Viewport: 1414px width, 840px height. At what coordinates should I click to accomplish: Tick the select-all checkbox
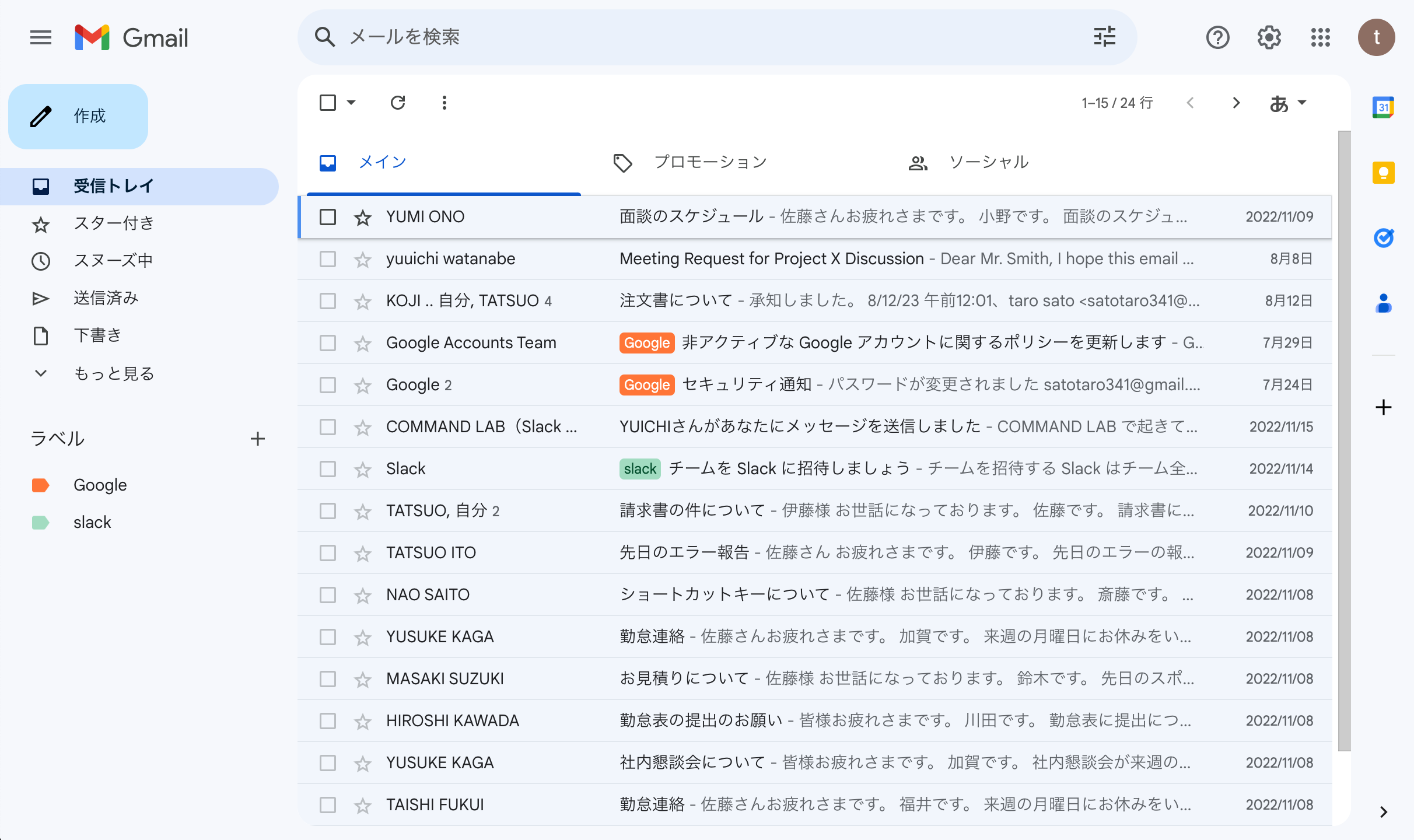[328, 103]
